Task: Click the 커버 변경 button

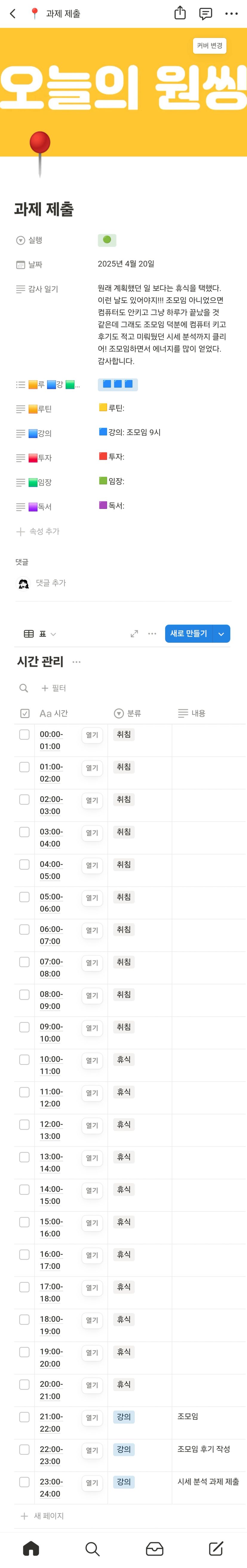Action: pos(210,46)
